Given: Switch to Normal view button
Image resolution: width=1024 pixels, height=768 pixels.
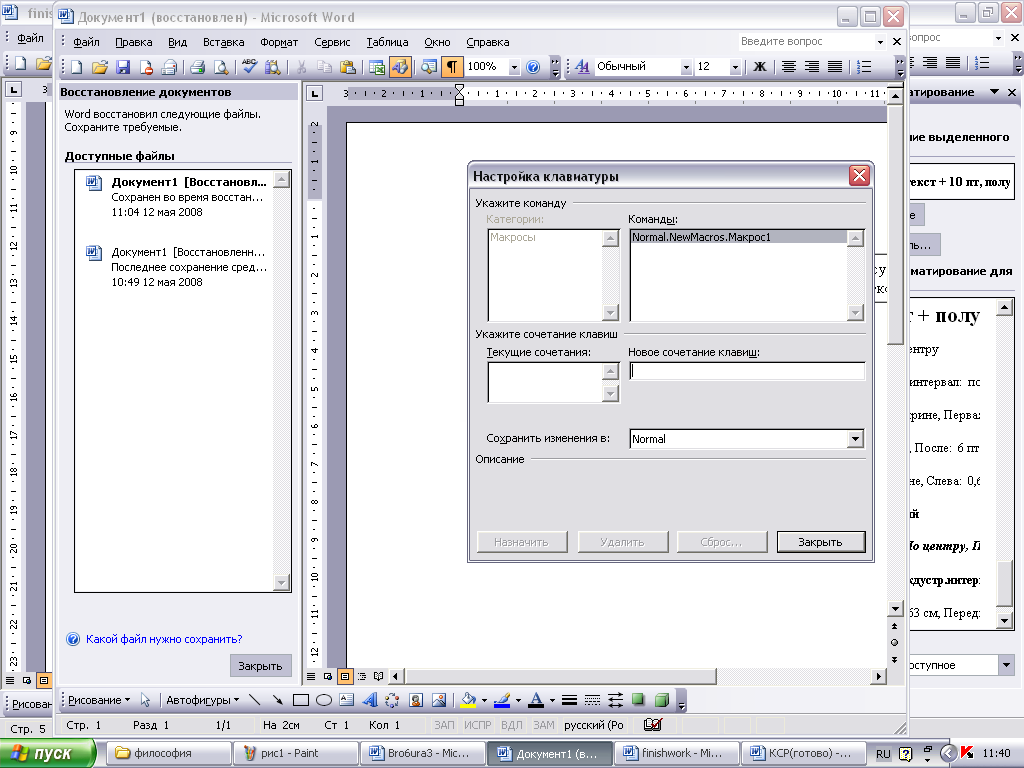Looking at the screenshot, I should pyautogui.click(x=312, y=677).
